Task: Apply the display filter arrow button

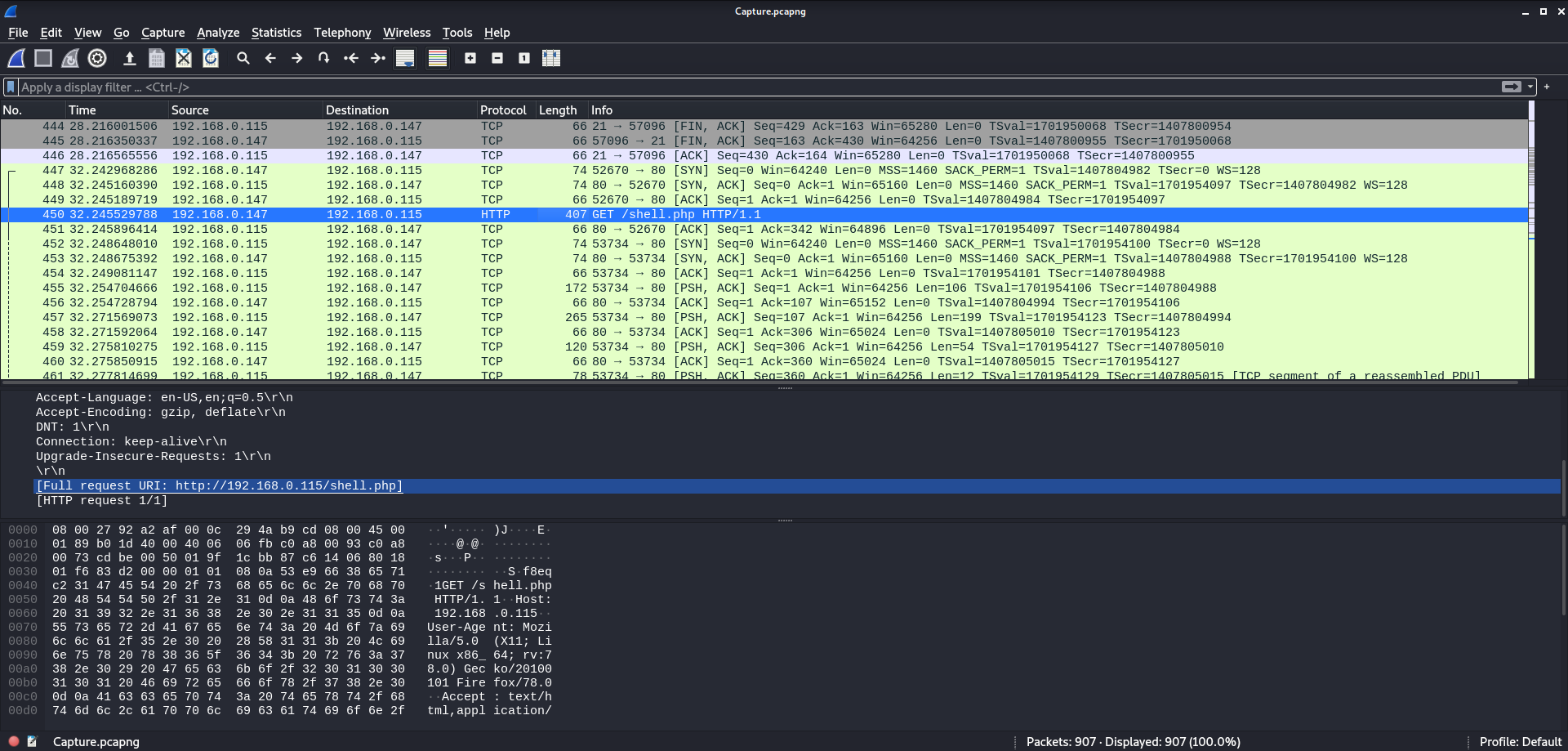Action: (1512, 87)
